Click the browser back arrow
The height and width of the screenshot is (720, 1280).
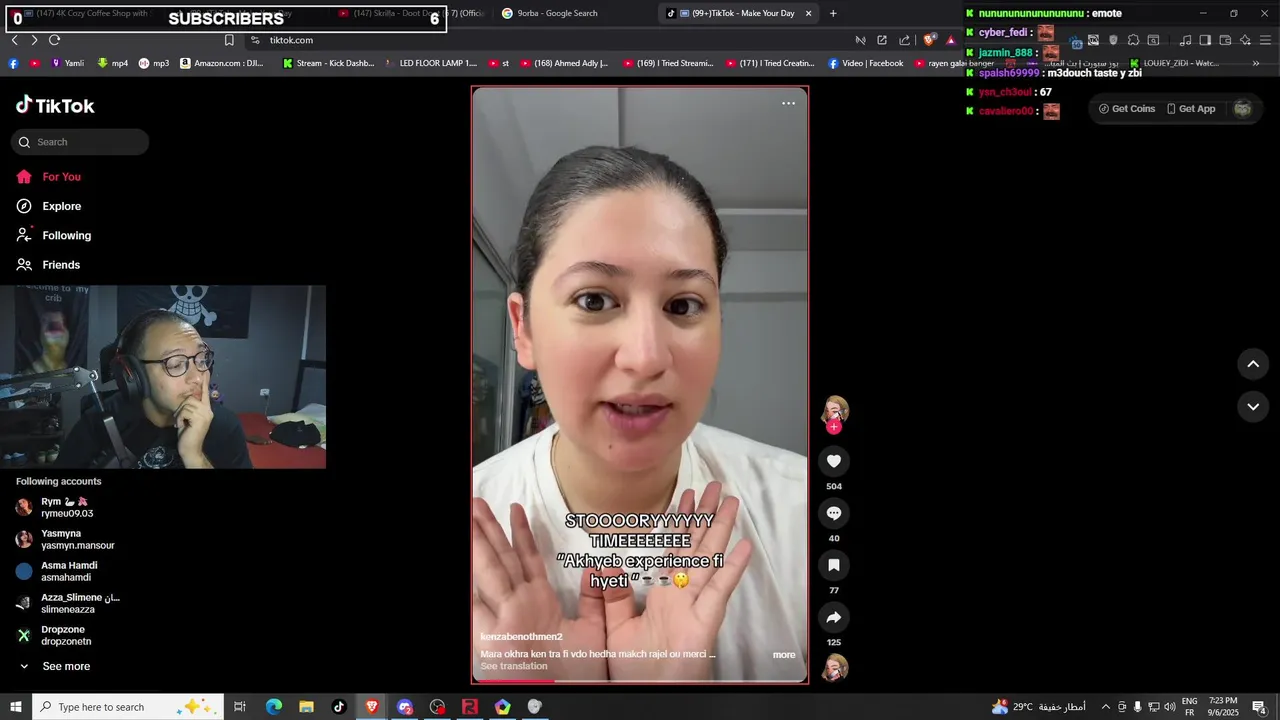(14, 40)
